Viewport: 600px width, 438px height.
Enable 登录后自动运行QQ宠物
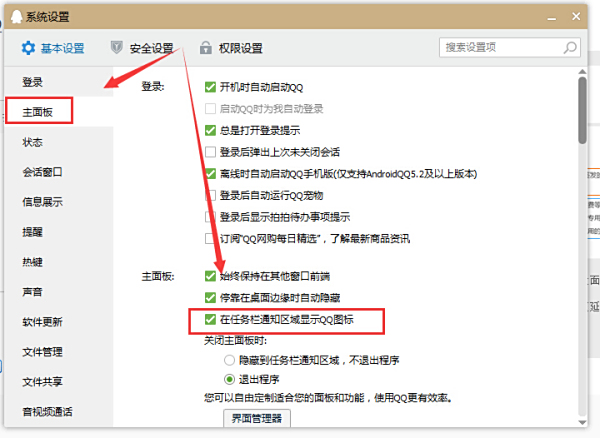[x=210, y=195]
